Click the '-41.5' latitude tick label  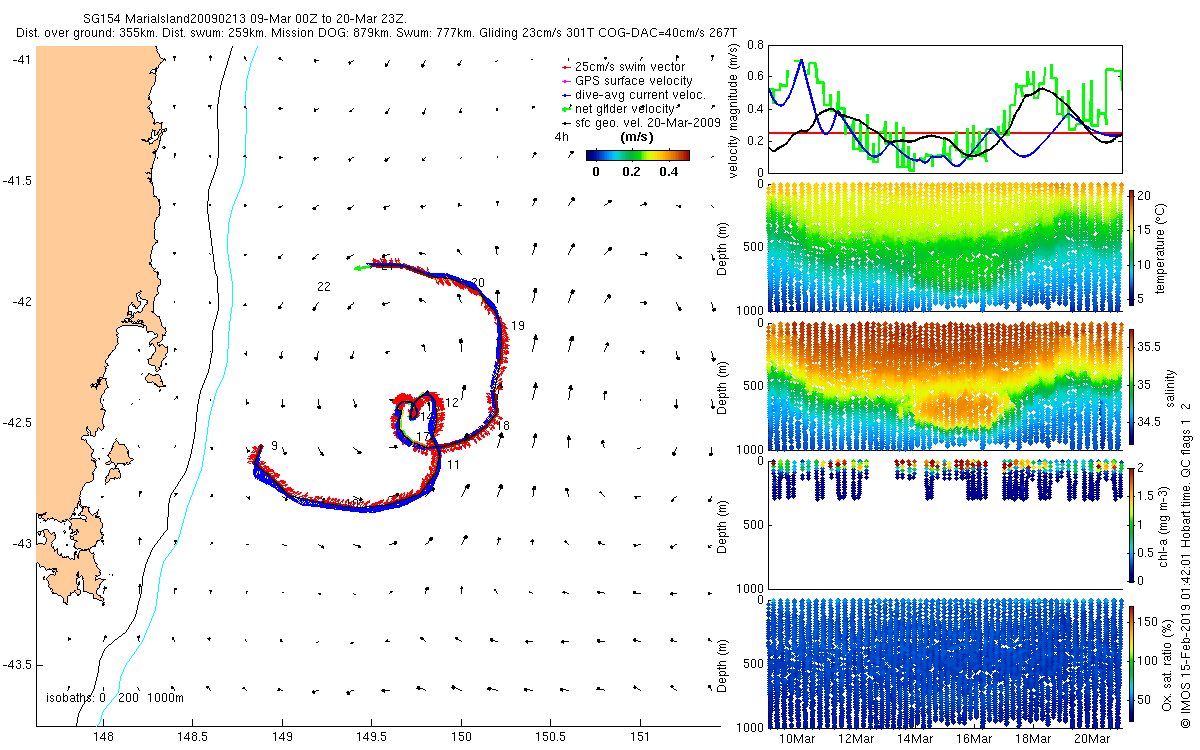[x=17, y=181]
